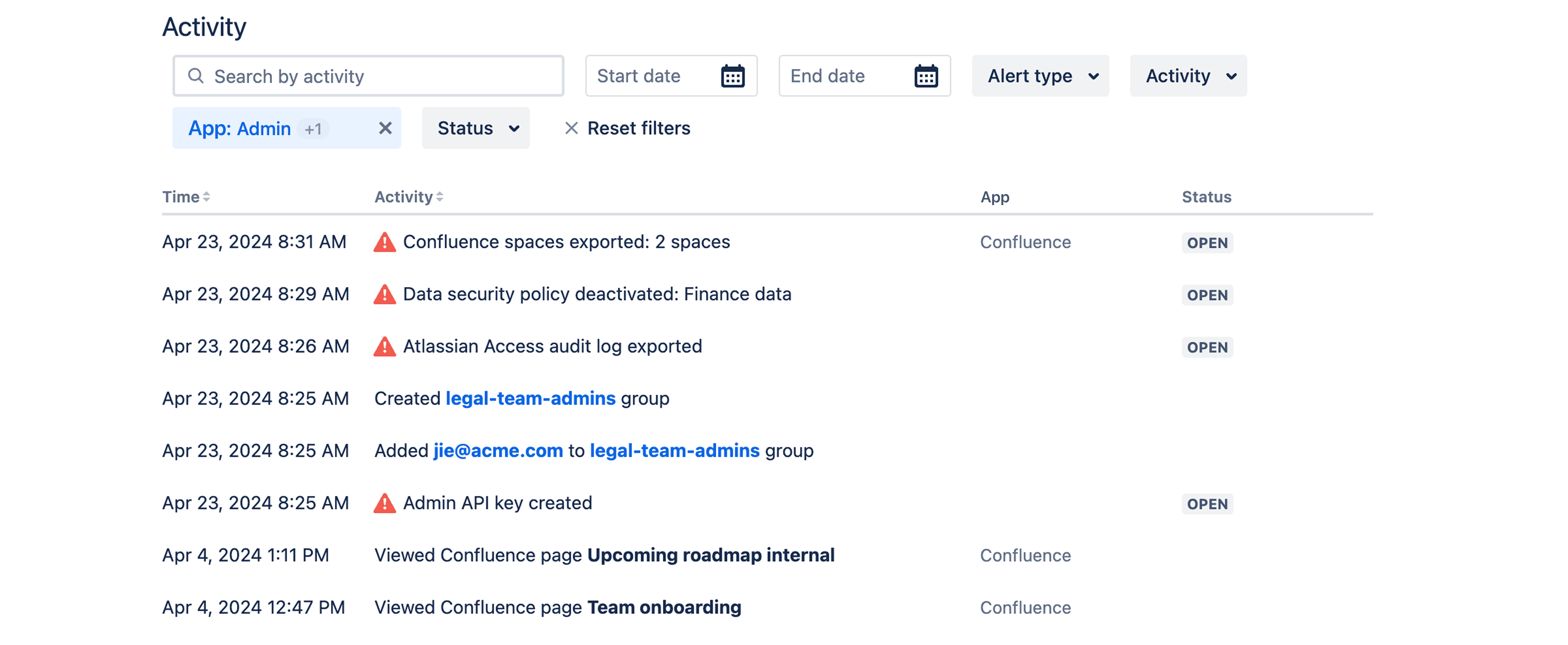The width and height of the screenshot is (1568, 645).
Task: Click warning icon for Data security policy deactivated
Action: pos(385,294)
